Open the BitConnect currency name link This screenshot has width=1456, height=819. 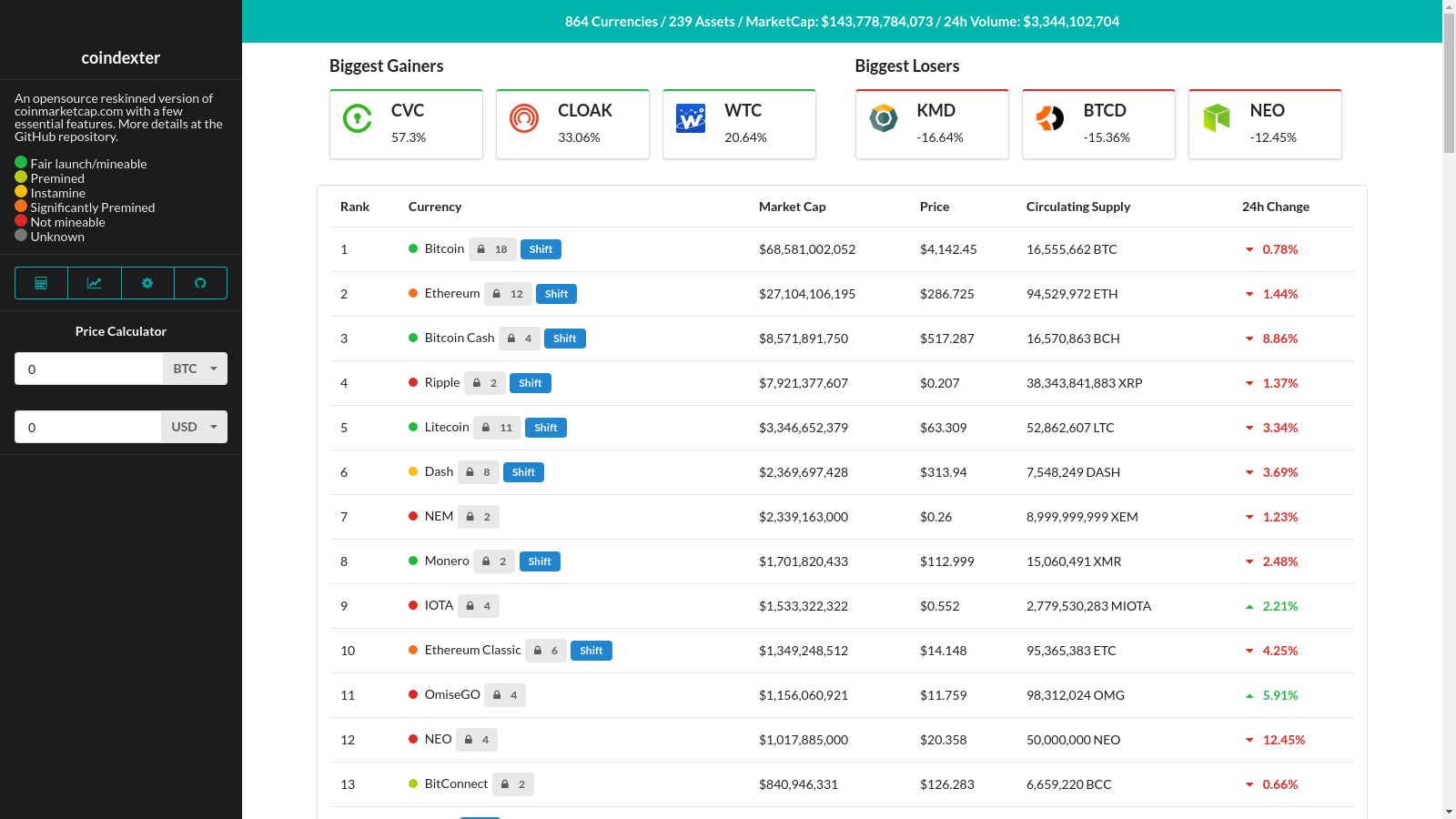[456, 784]
